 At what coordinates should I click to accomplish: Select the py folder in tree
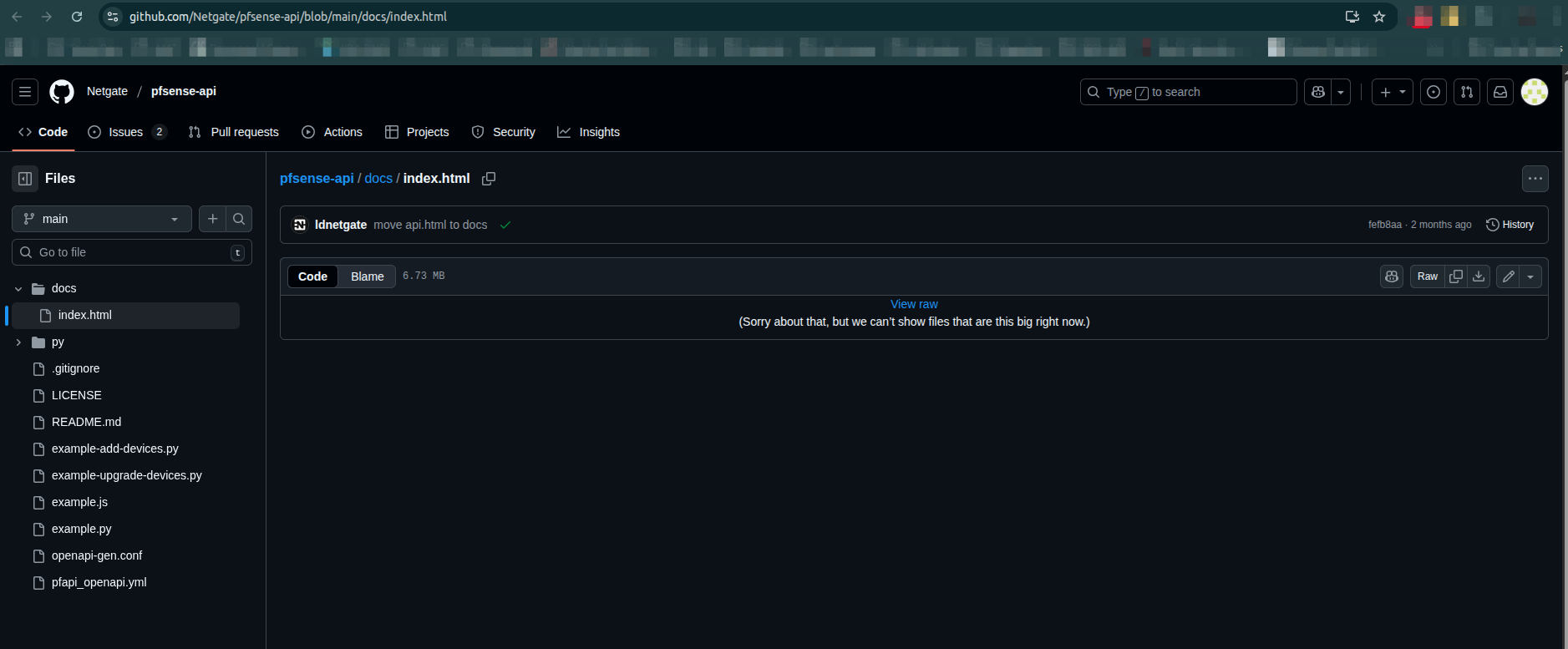58,342
